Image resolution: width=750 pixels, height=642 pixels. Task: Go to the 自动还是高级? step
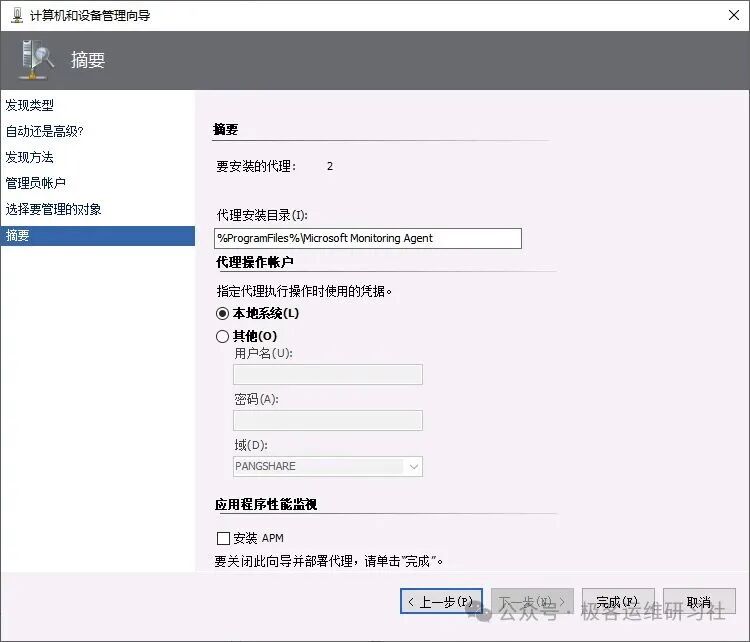(x=44, y=131)
